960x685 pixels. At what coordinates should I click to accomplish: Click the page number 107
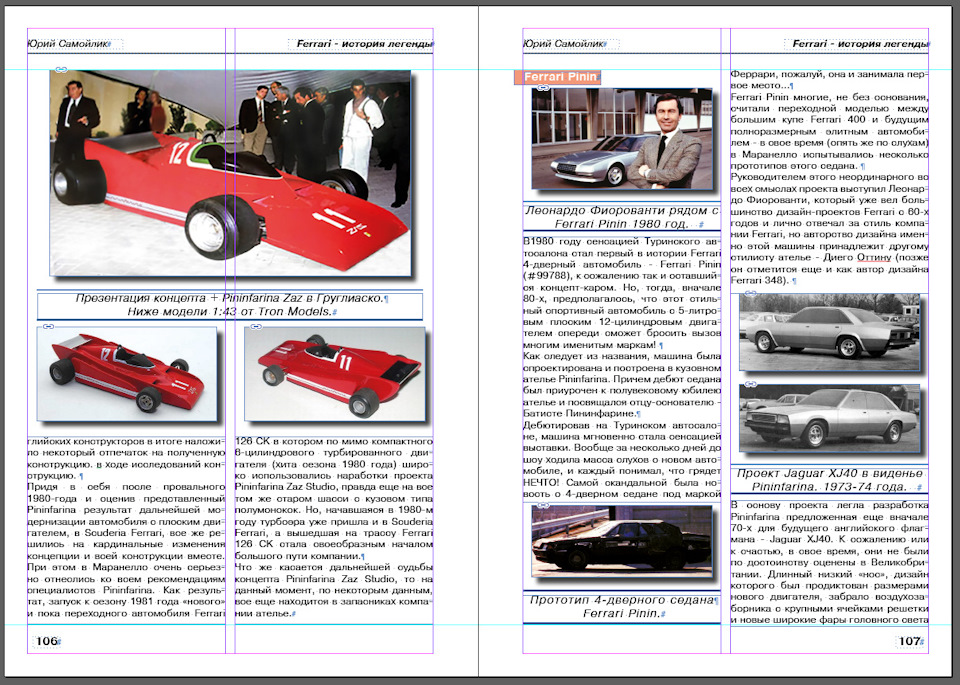pyautogui.click(x=909, y=641)
